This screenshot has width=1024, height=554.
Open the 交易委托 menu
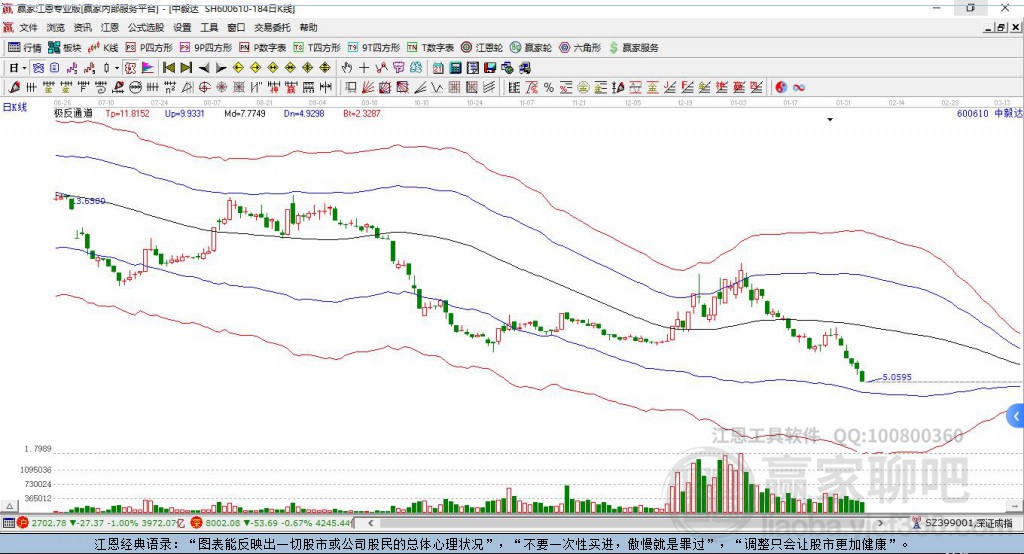click(272, 27)
